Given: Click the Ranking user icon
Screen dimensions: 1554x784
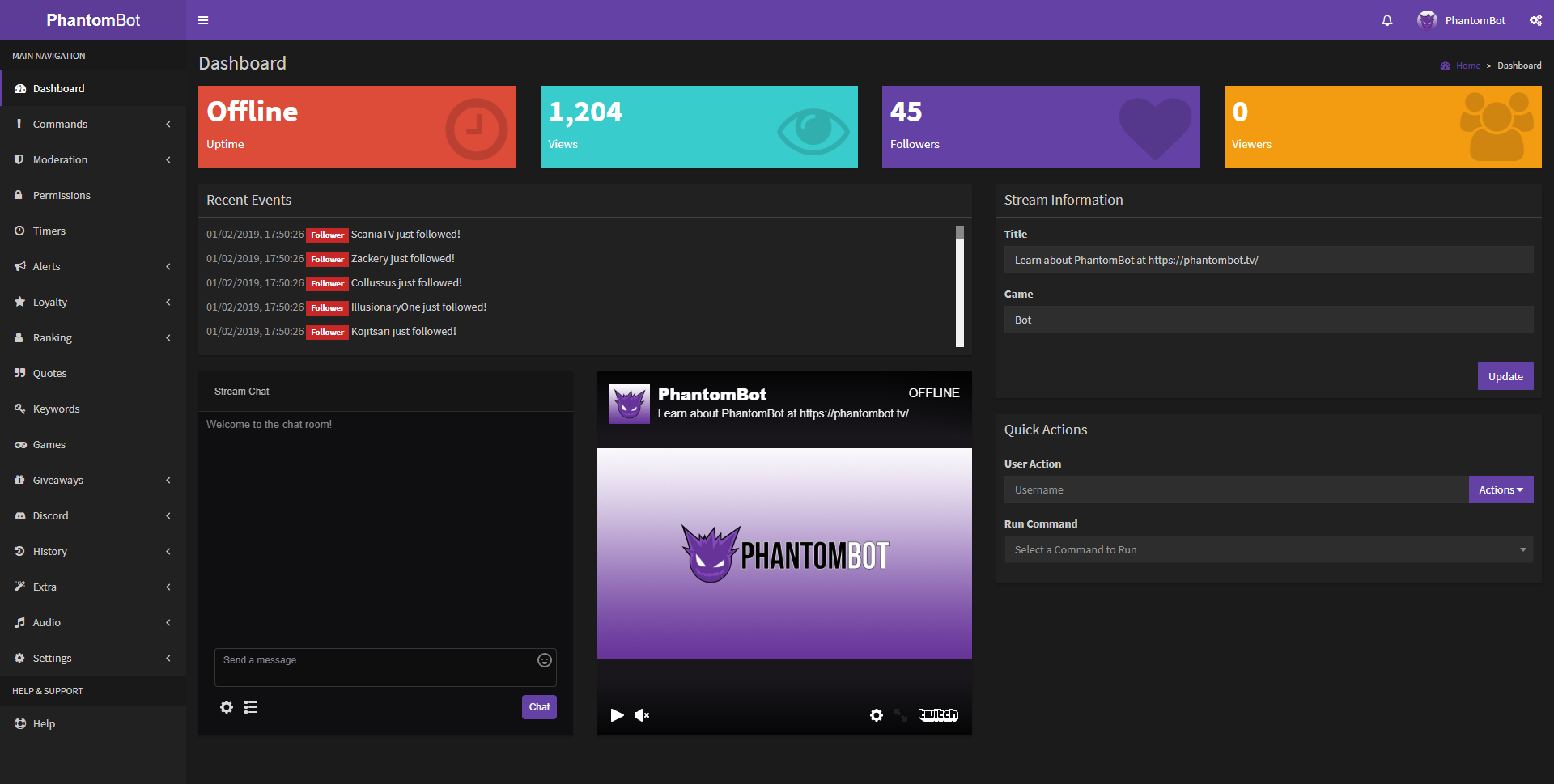Looking at the screenshot, I should pos(19,337).
